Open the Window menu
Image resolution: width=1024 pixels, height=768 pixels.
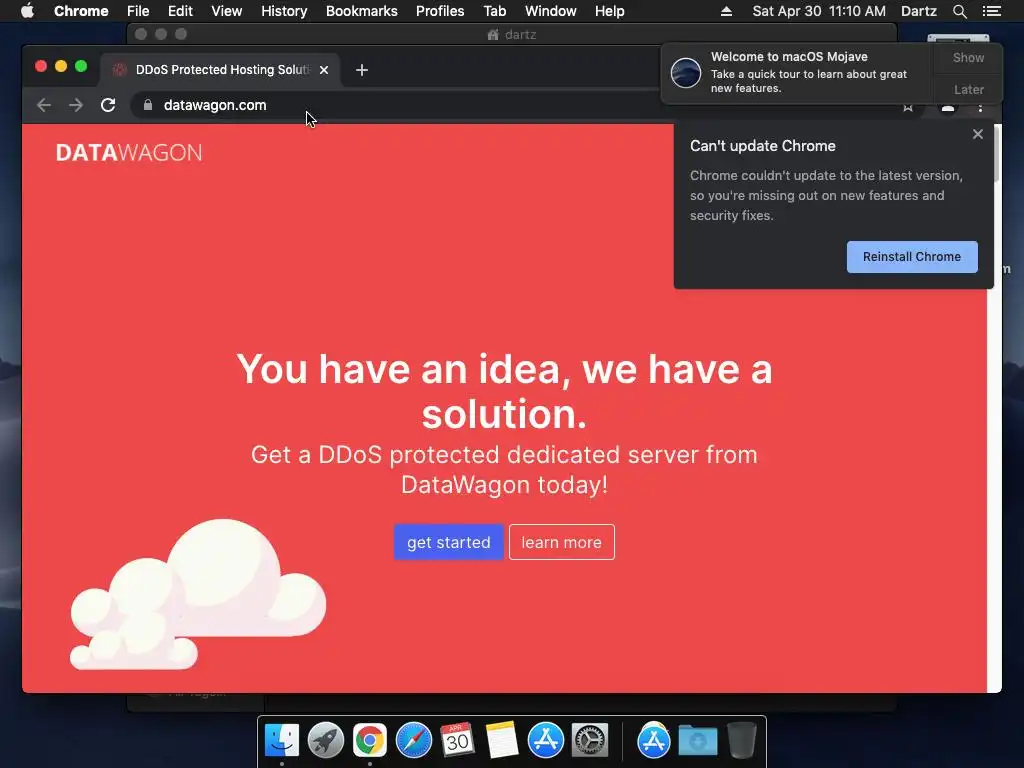(551, 11)
